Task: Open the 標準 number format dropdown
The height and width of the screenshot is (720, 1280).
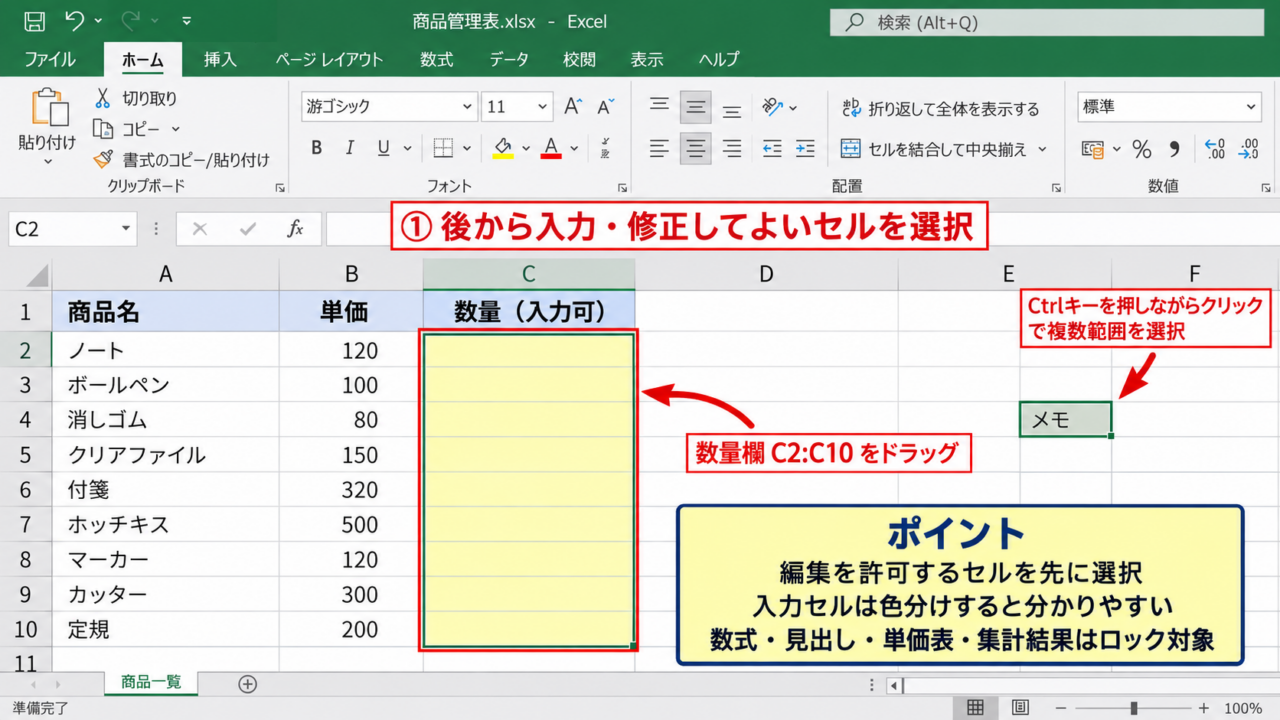Action: click(x=1252, y=107)
